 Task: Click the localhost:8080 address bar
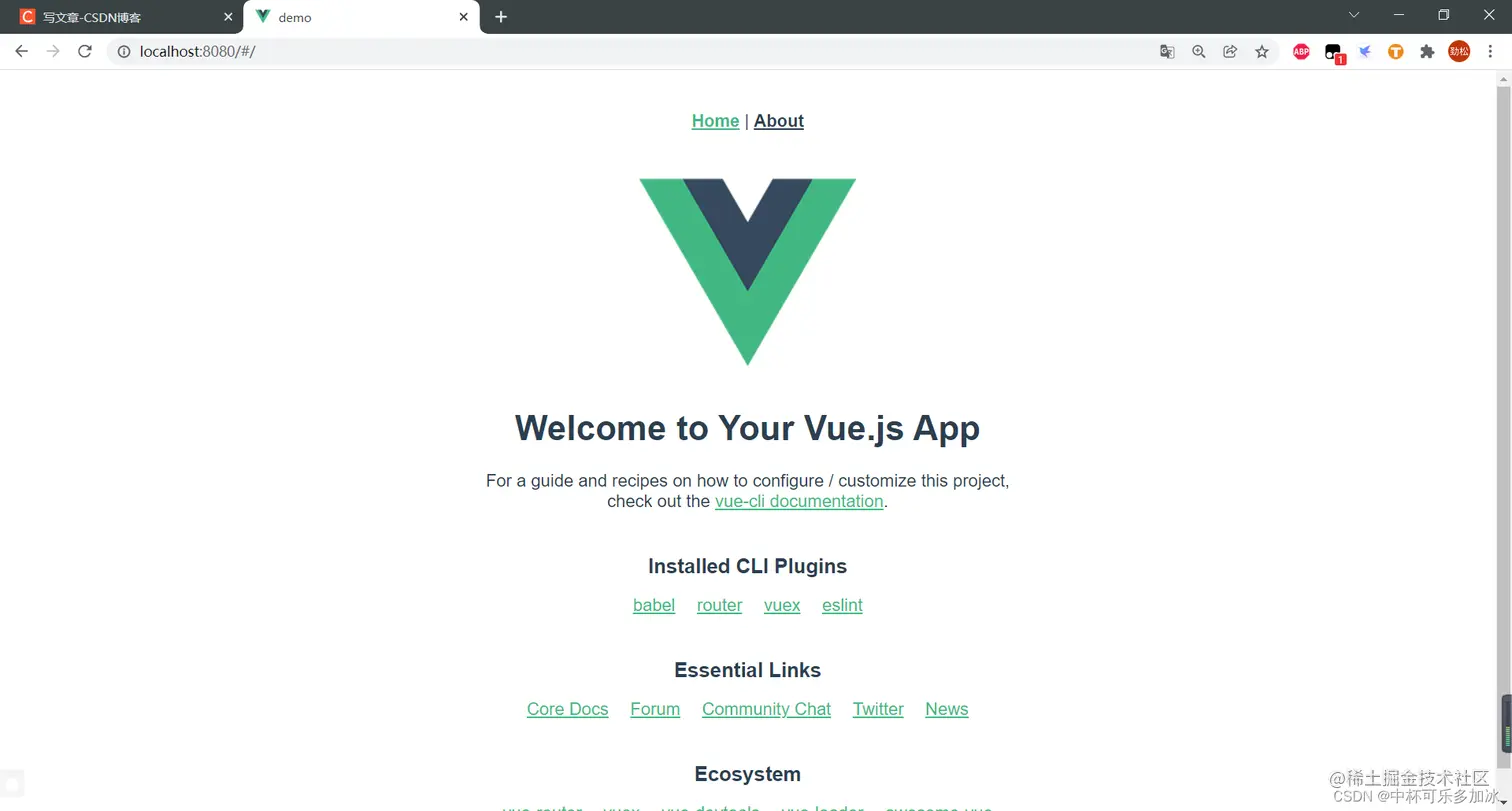[640, 52]
